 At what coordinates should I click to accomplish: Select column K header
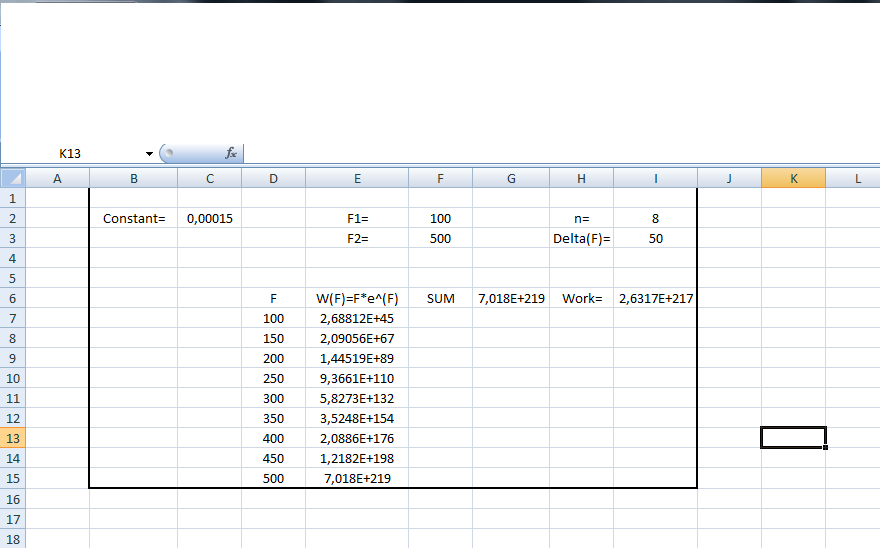793,179
